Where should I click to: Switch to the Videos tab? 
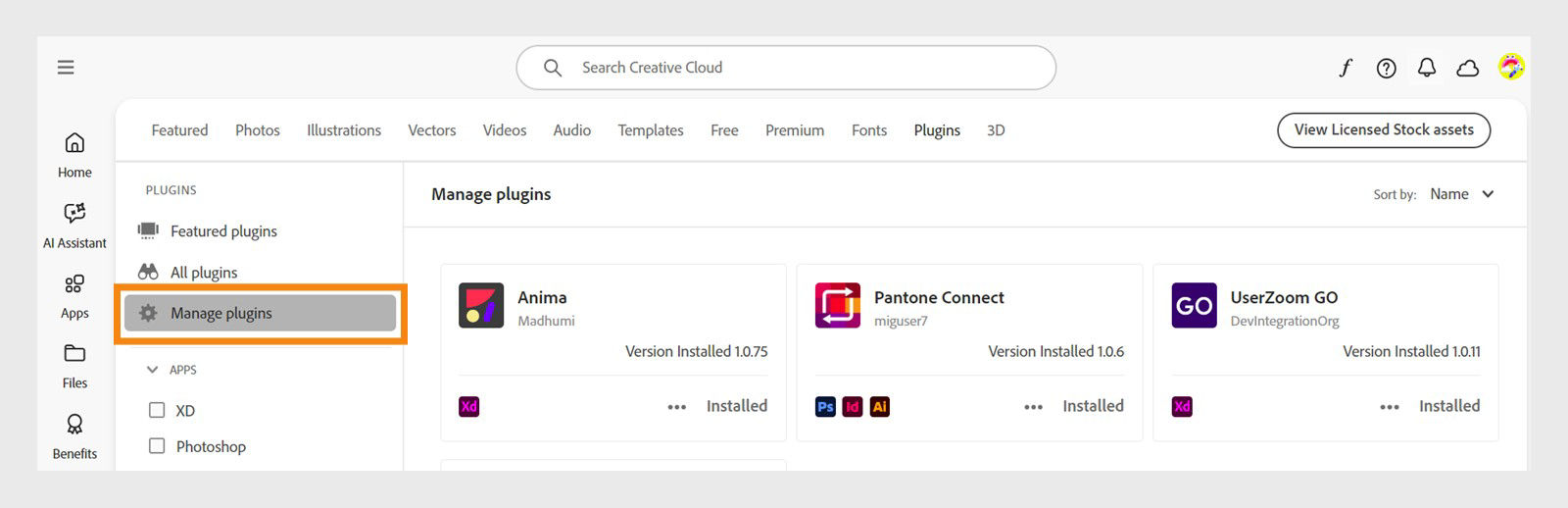pyautogui.click(x=505, y=130)
